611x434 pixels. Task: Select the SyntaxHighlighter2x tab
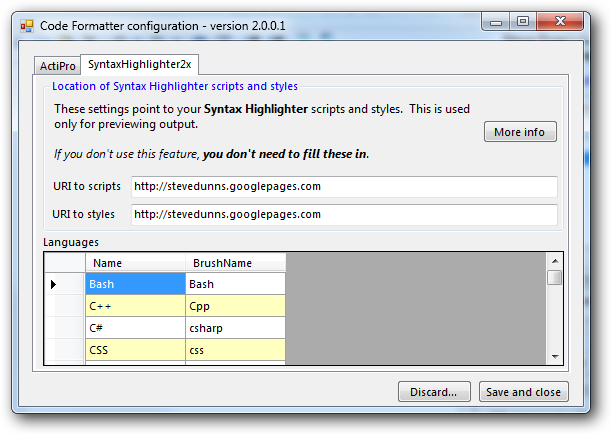[140, 64]
